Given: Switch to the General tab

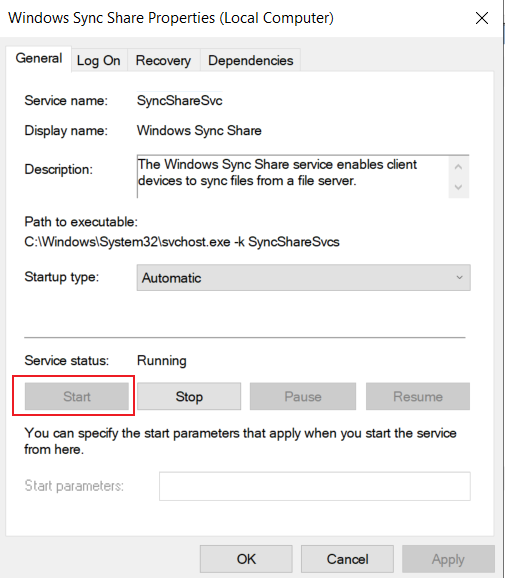Looking at the screenshot, I should click(38, 59).
